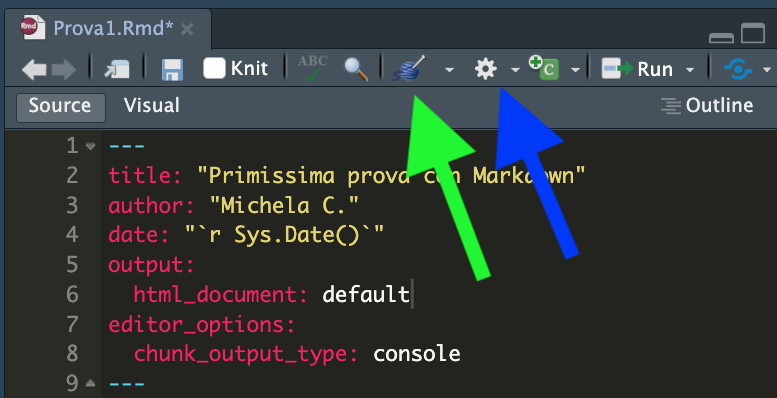777x398 pixels.
Task: Save the current document
Action: [x=172, y=69]
